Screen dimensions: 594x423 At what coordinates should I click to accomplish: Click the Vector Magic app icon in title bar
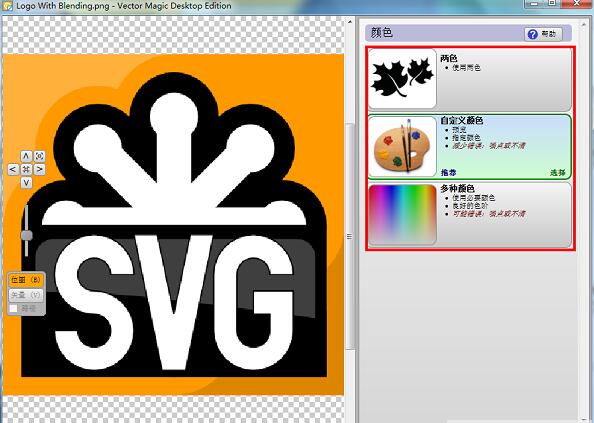click(x=7, y=6)
